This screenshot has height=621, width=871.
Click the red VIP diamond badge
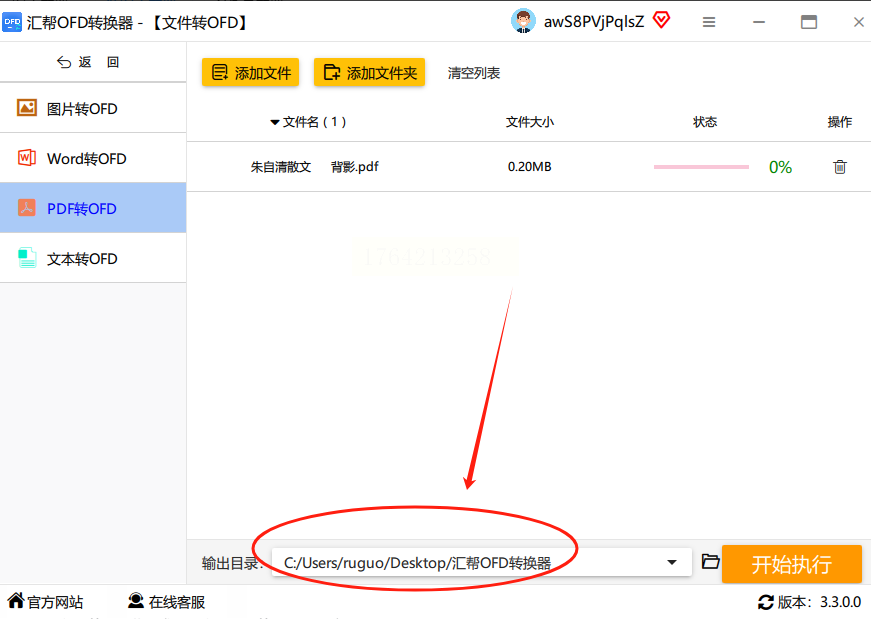tap(661, 21)
